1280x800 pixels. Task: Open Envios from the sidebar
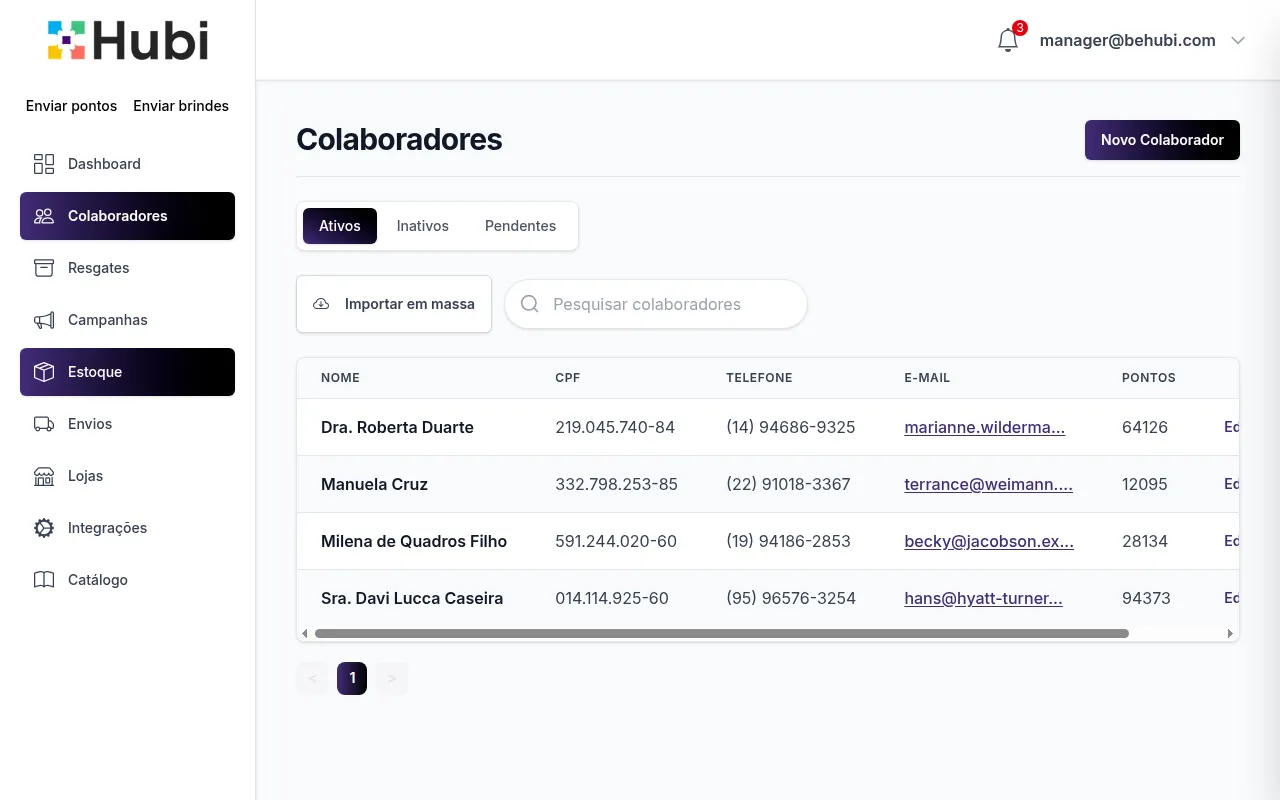coord(90,424)
